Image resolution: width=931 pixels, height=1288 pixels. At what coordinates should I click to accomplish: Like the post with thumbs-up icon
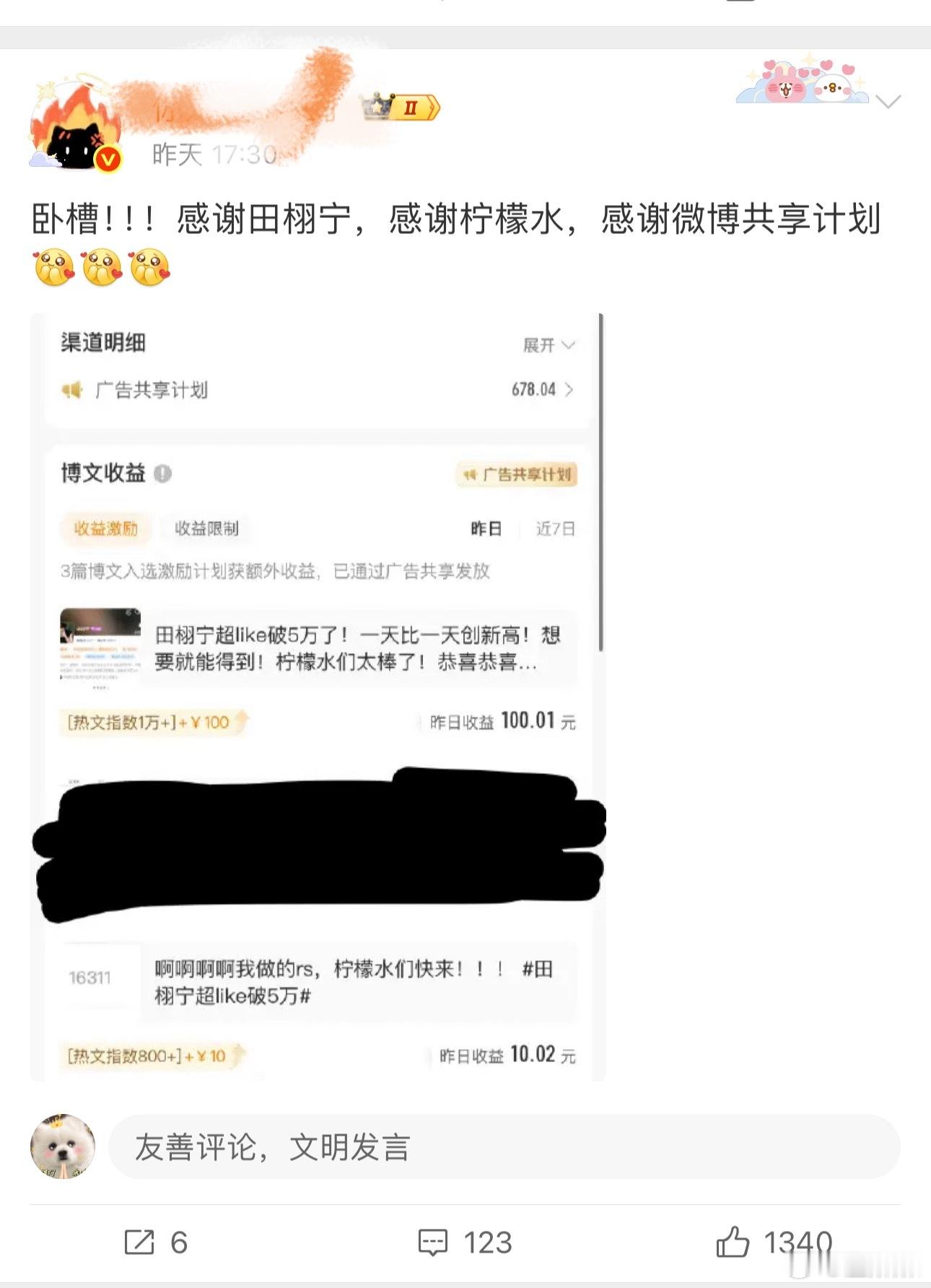[x=733, y=1242]
